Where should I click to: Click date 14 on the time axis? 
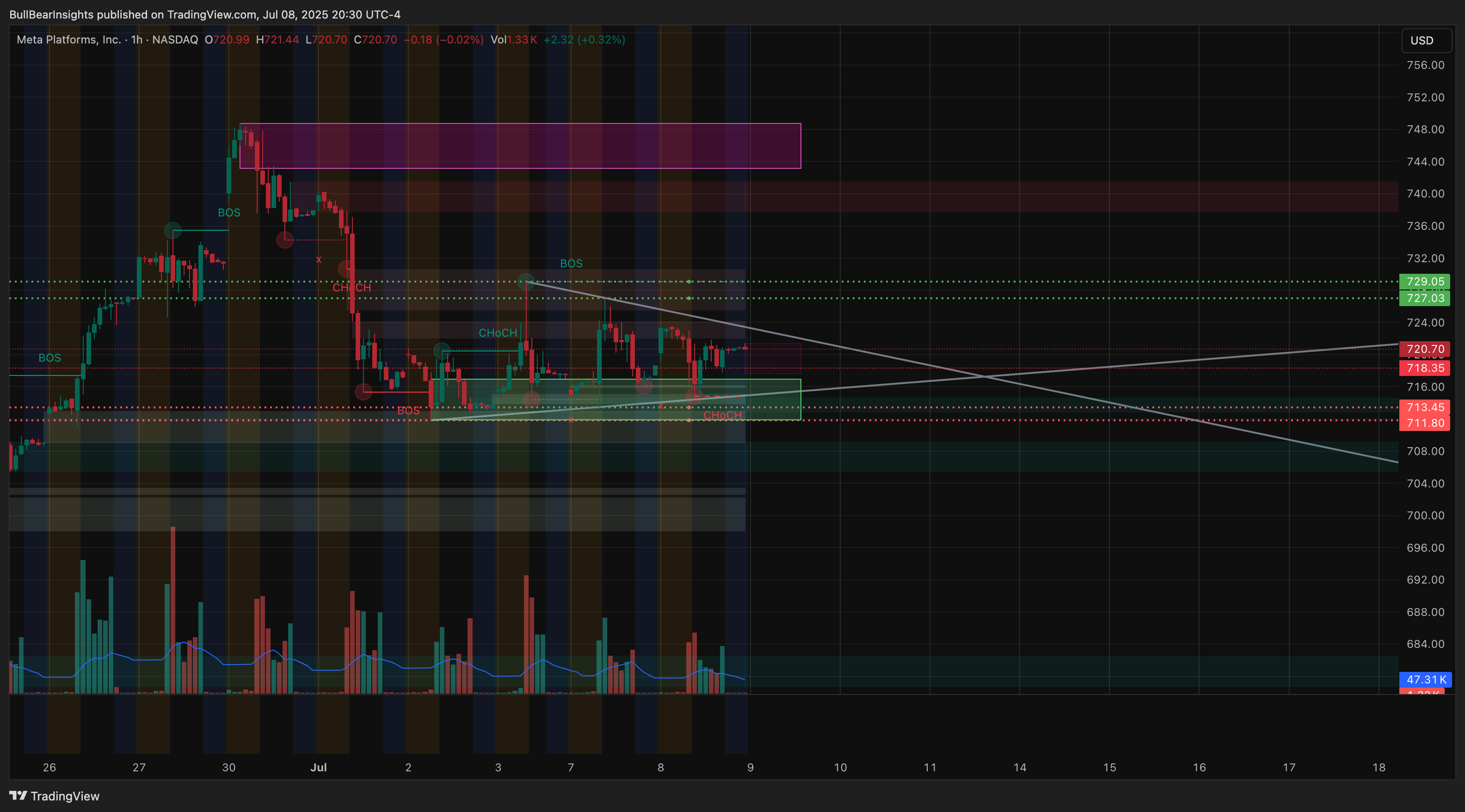click(1020, 768)
